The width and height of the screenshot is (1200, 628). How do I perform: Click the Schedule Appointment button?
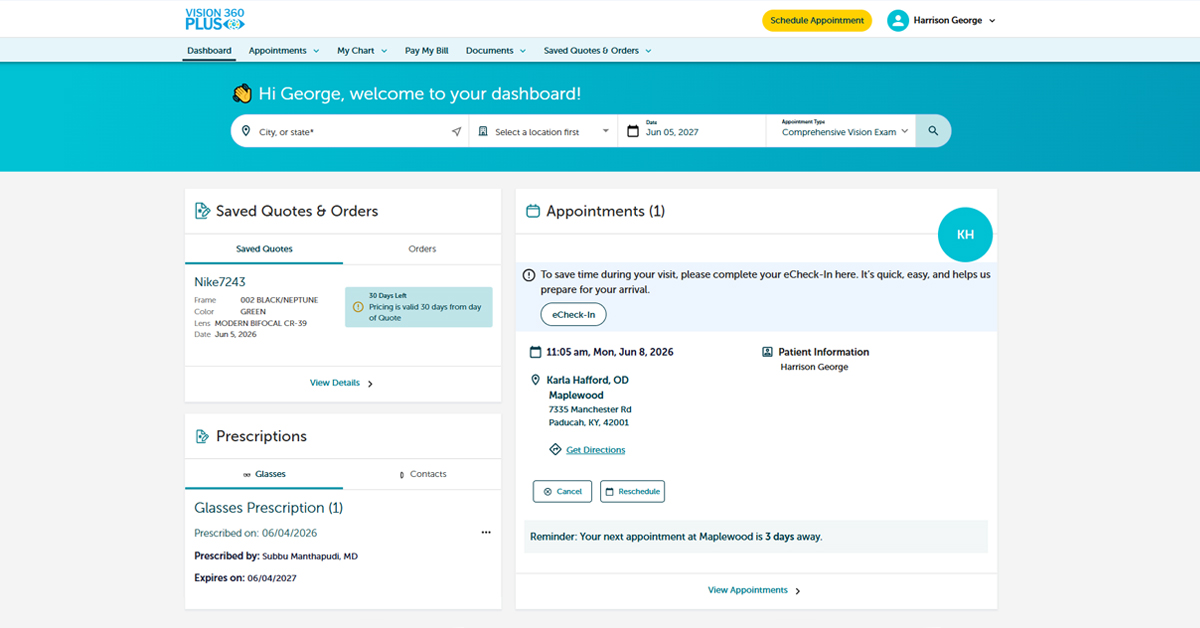(817, 20)
